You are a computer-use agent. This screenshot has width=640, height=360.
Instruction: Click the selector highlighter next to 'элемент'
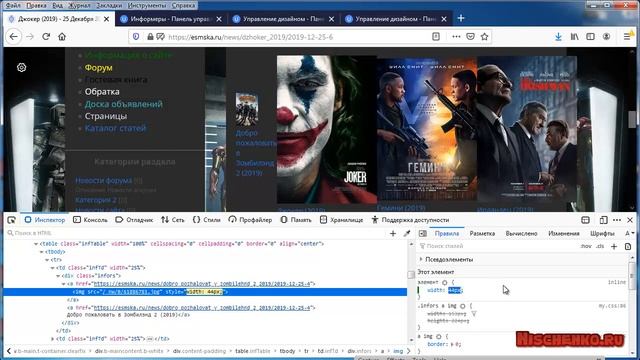click(x=444, y=282)
